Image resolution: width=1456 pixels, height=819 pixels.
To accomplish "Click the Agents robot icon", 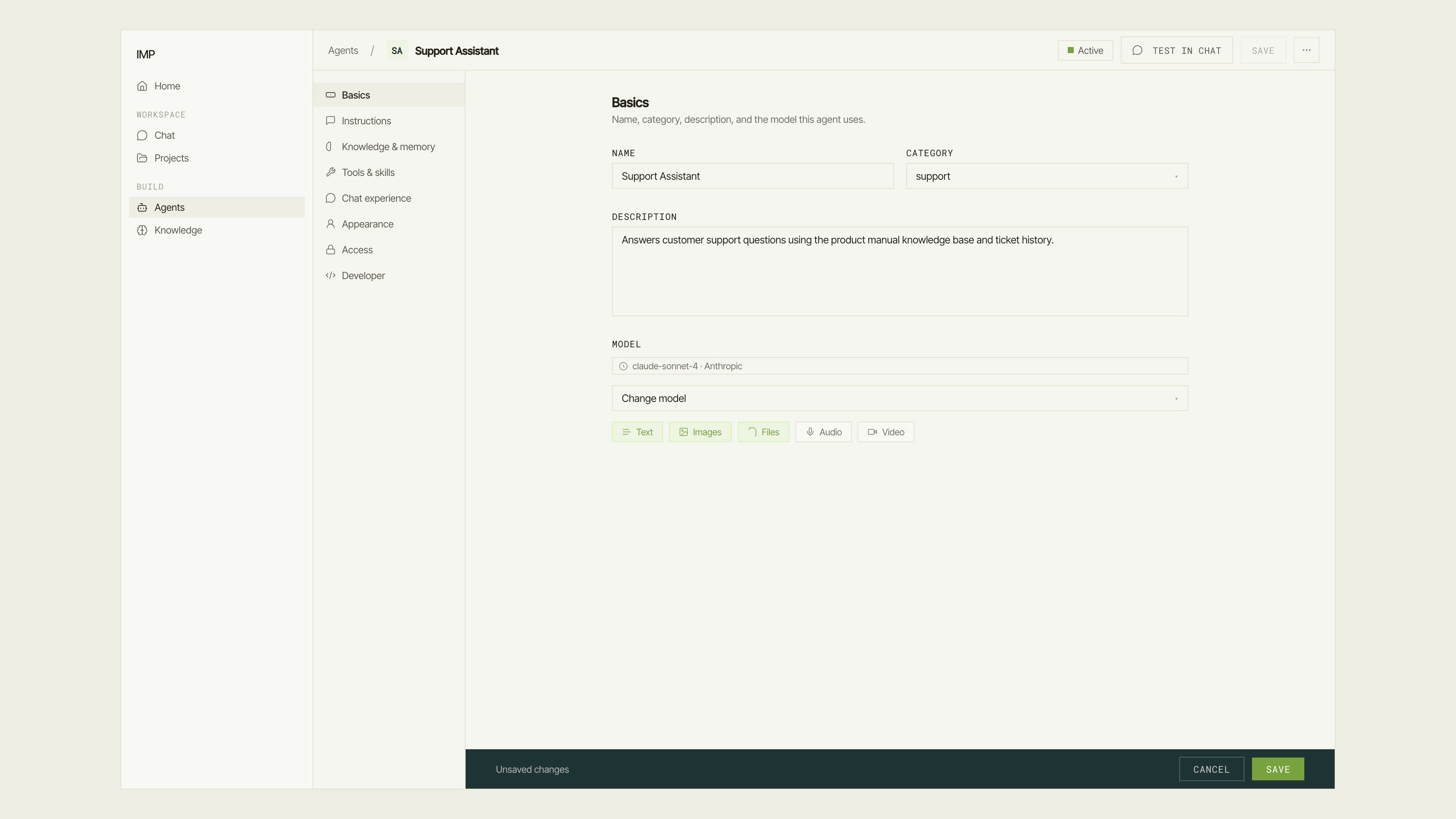I will [142, 207].
